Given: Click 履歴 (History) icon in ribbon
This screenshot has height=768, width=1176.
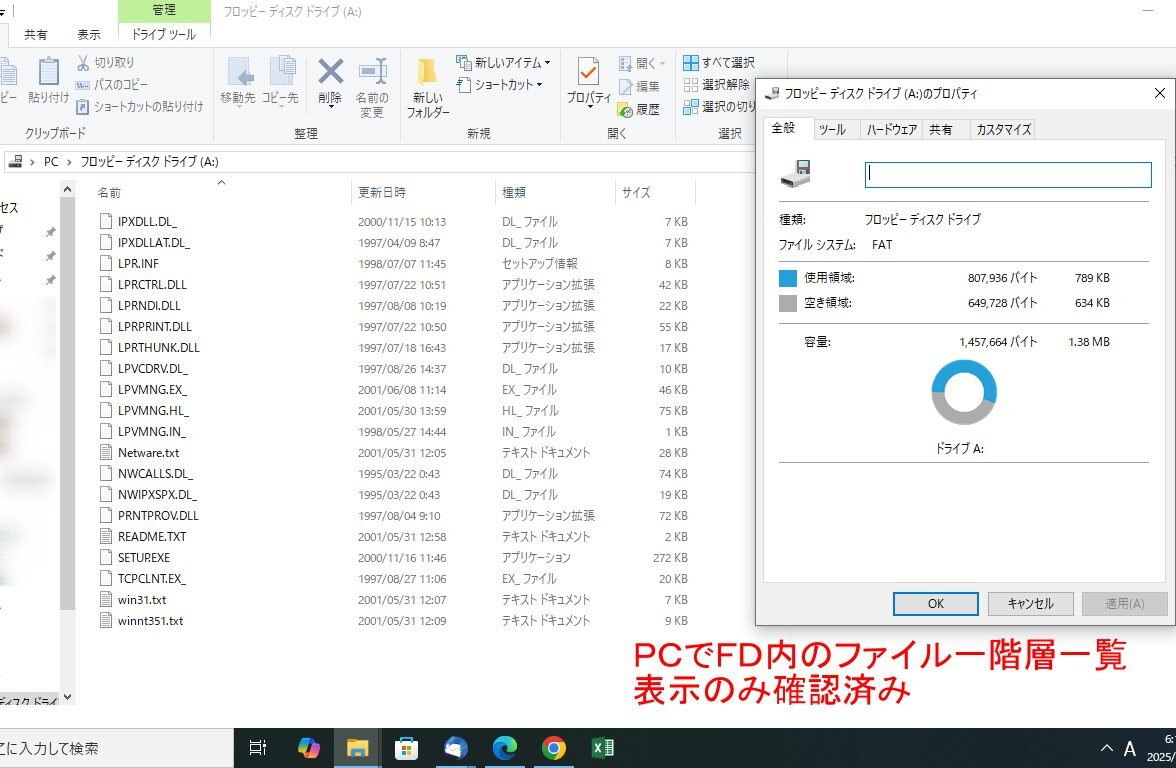Looking at the screenshot, I should 639,109.
